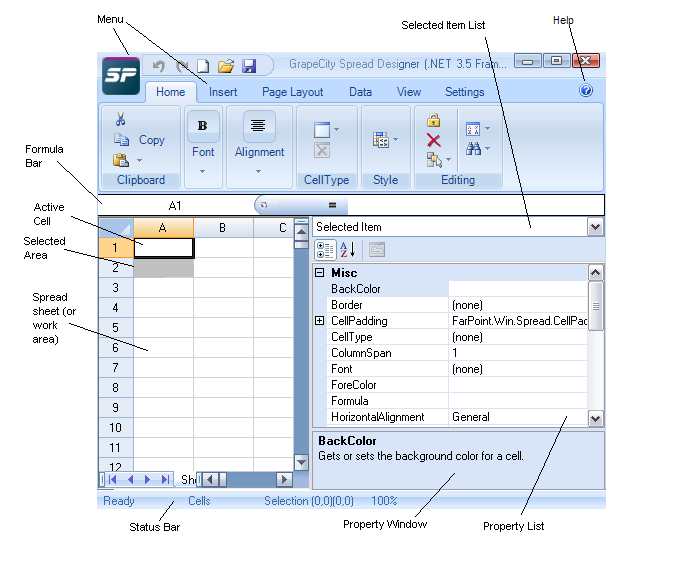
Task: Click the red X delete icon
Action: pyautogui.click(x=434, y=140)
